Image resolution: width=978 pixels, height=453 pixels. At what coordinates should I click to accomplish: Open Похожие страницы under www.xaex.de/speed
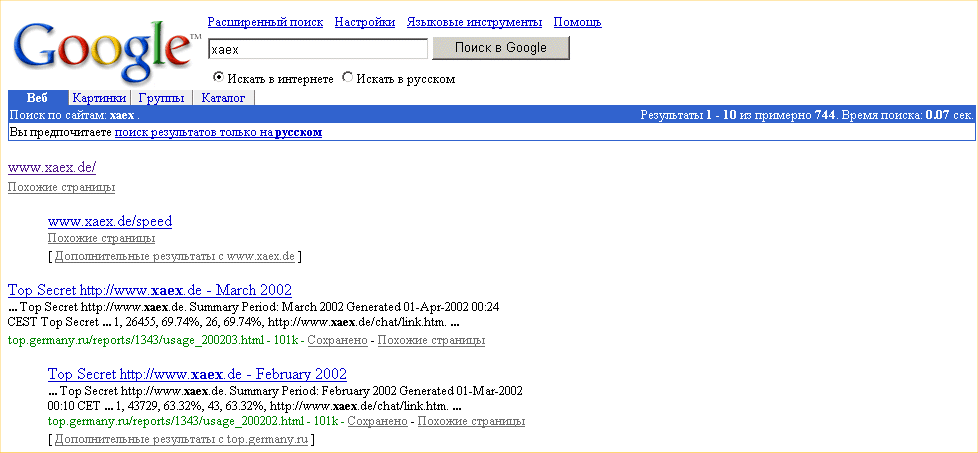tap(101, 238)
